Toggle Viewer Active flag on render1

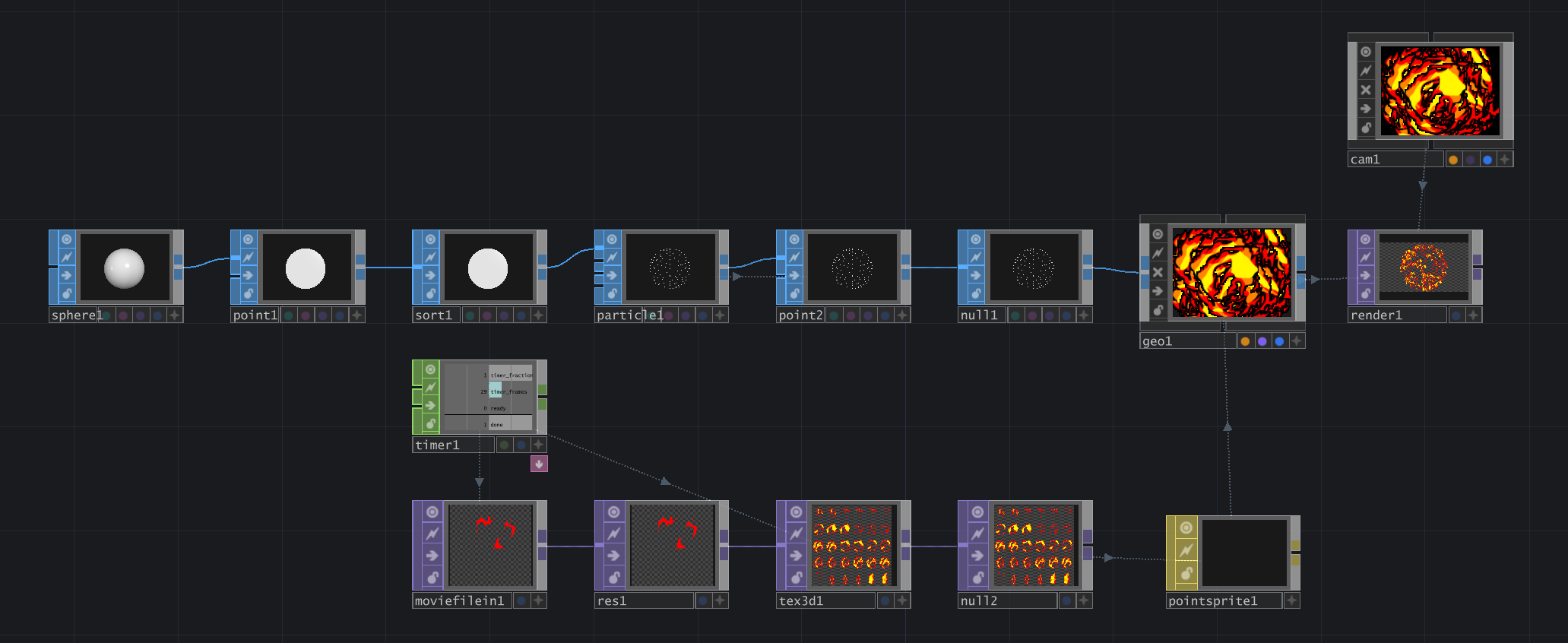1366,239
